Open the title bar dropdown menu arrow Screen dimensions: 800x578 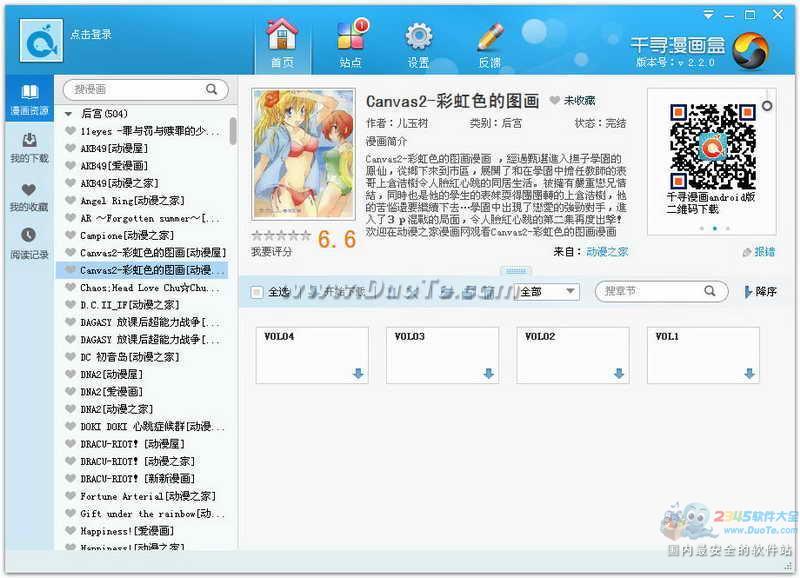coord(708,15)
